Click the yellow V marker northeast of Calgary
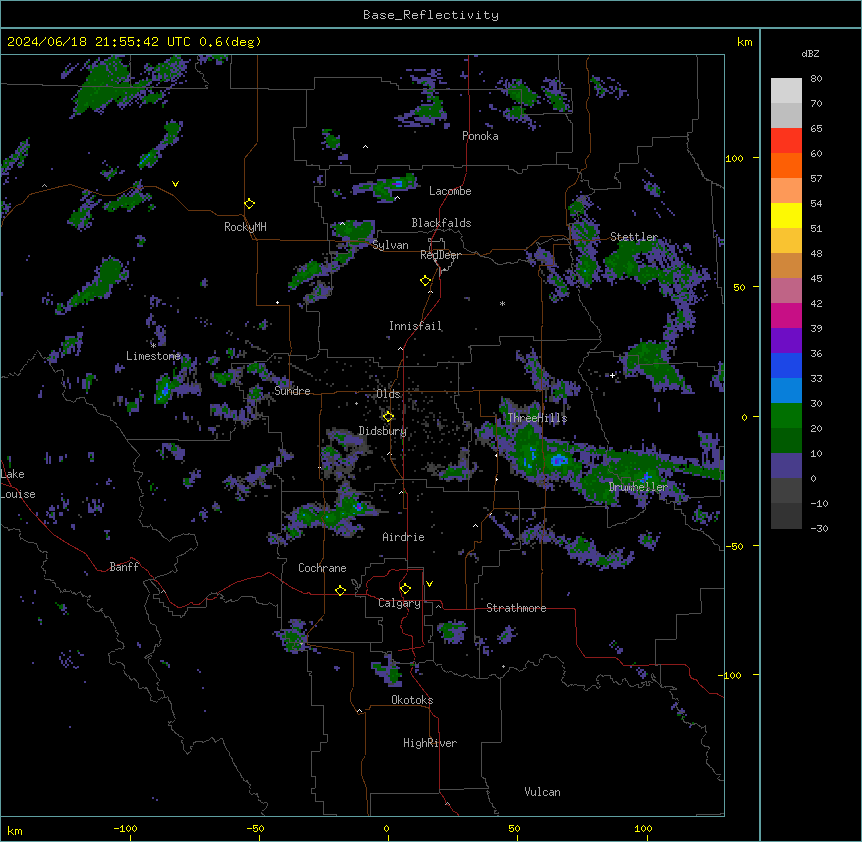This screenshot has width=862, height=842. pyautogui.click(x=429, y=584)
